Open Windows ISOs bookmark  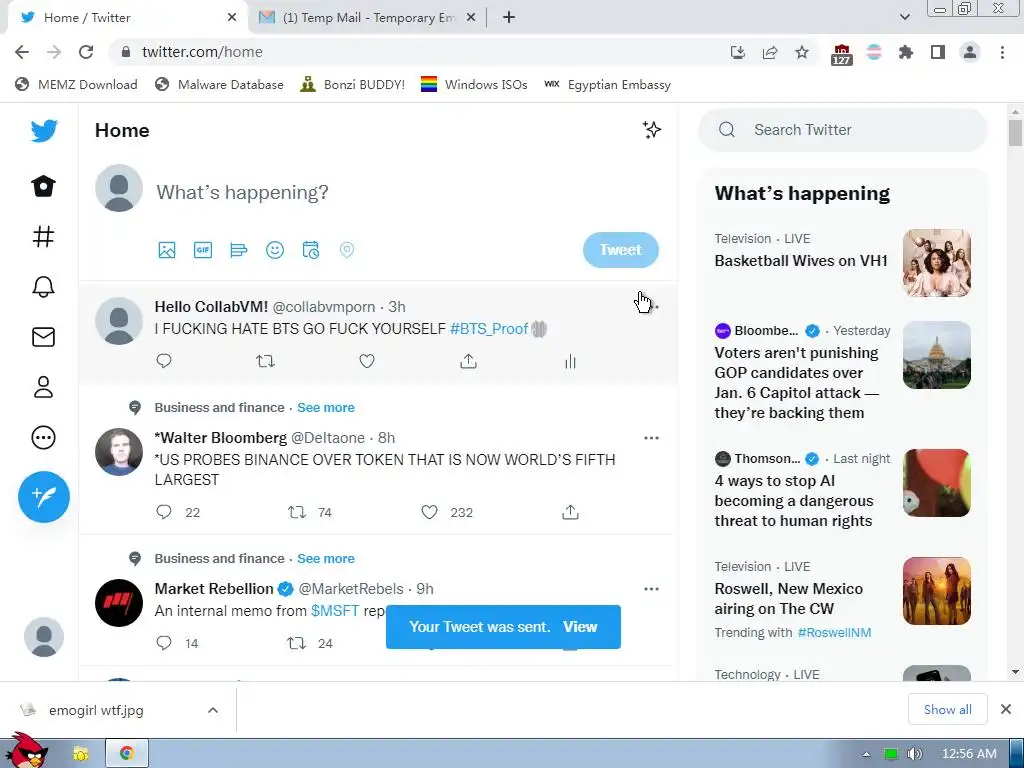click(x=474, y=85)
